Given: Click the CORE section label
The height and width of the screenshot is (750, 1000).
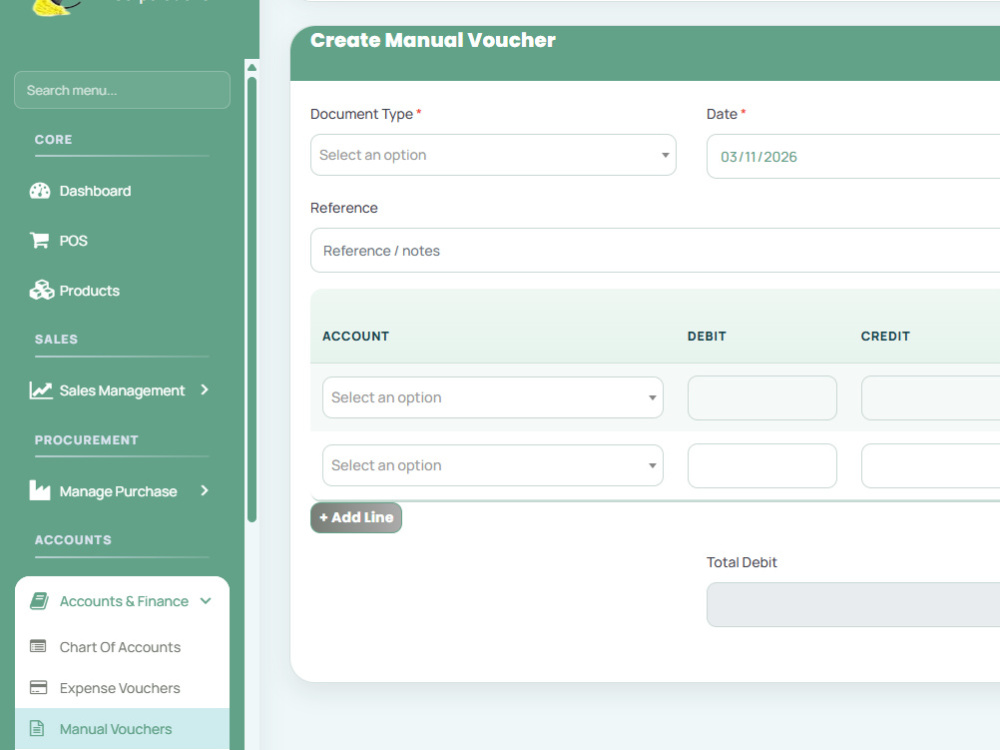Looking at the screenshot, I should pos(53,140).
